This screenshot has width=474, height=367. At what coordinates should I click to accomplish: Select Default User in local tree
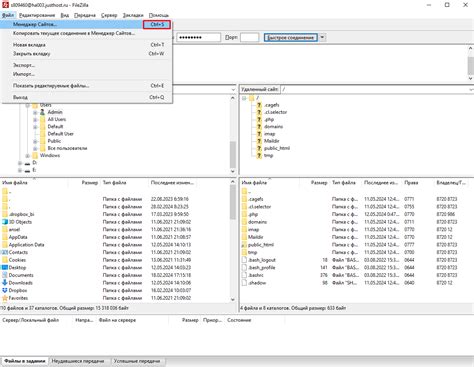(x=60, y=134)
